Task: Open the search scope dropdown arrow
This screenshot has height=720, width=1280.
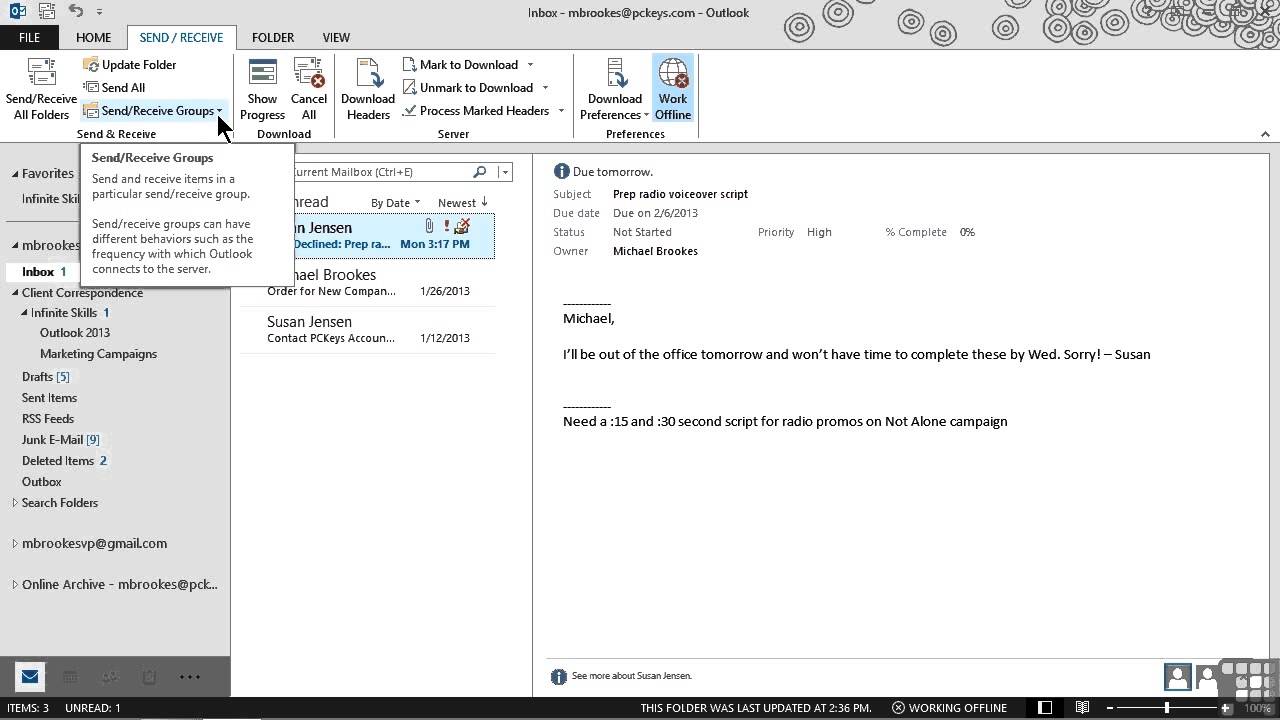Action: [x=505, y=172]
